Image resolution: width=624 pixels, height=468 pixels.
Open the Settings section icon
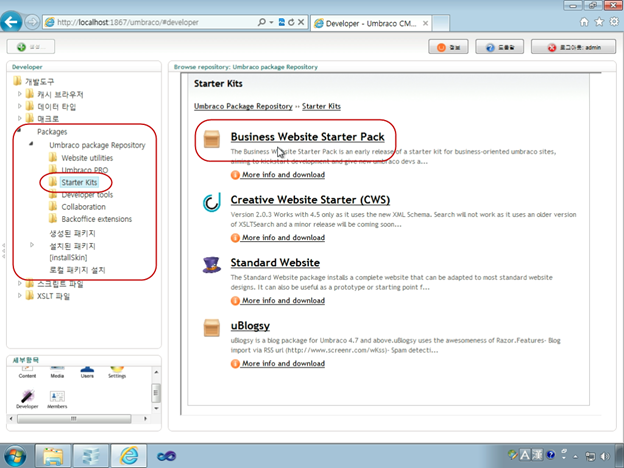pos(117,372)
